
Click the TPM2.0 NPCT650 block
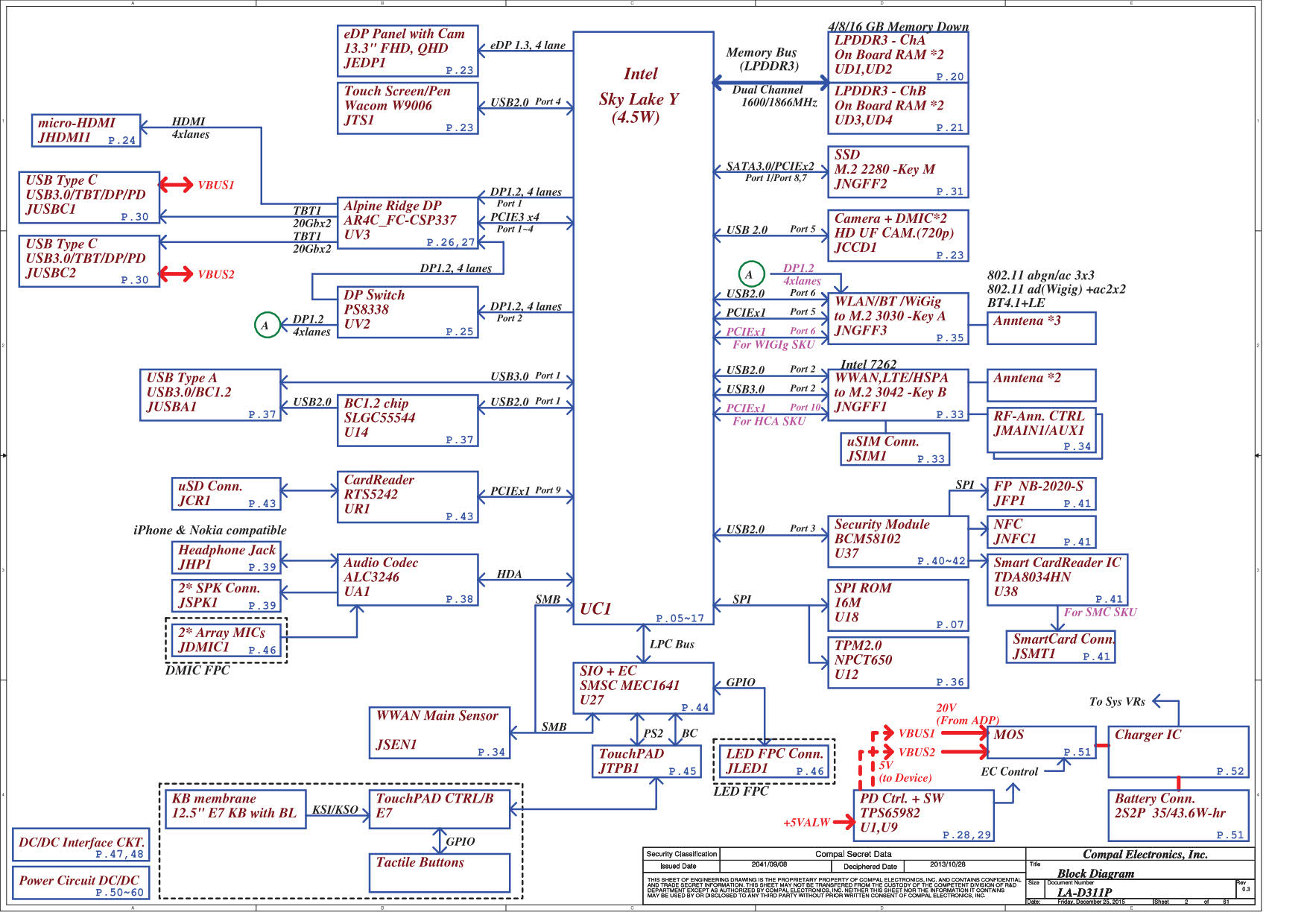click(898, 662)
